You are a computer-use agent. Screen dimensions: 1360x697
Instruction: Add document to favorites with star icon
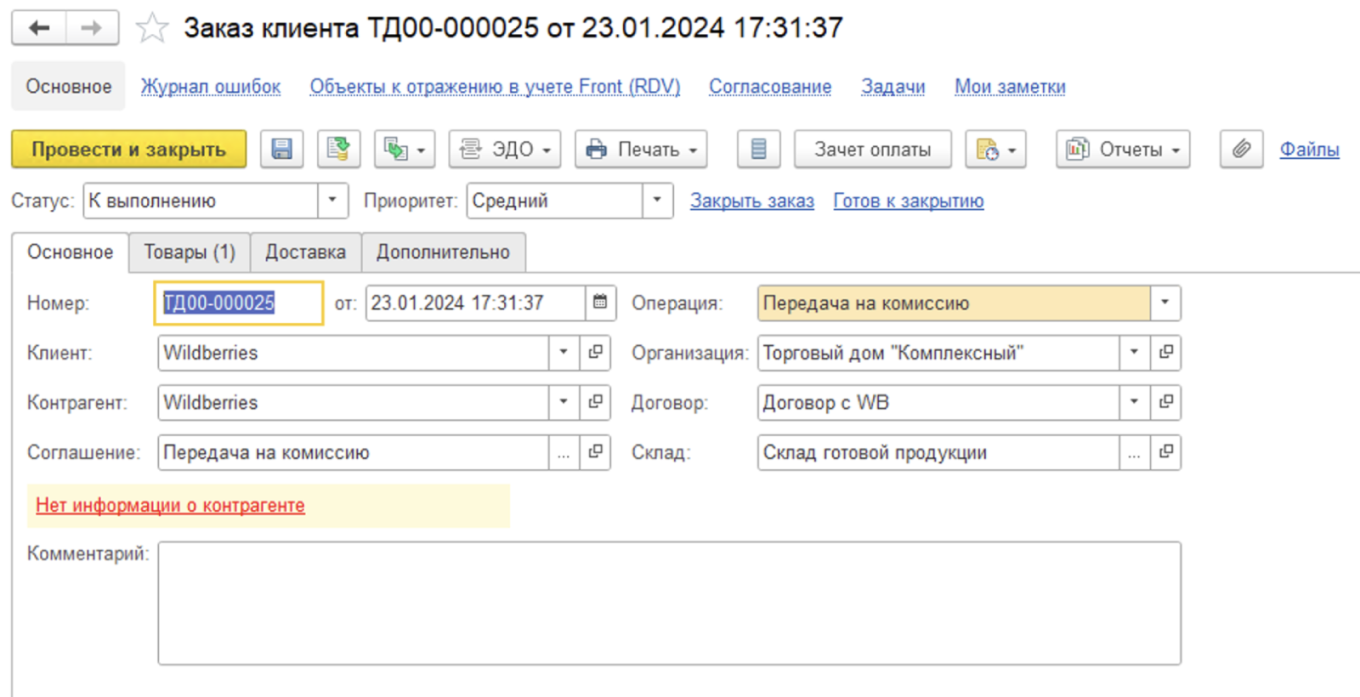(x=152, y=28)
